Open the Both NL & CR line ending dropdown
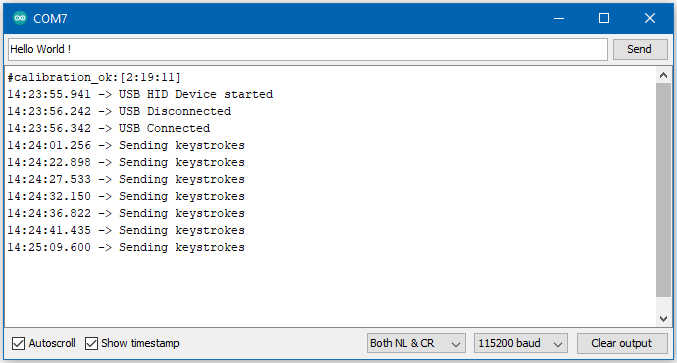The width and height of the screenshot is (677, 363). (x=416, y=343)
